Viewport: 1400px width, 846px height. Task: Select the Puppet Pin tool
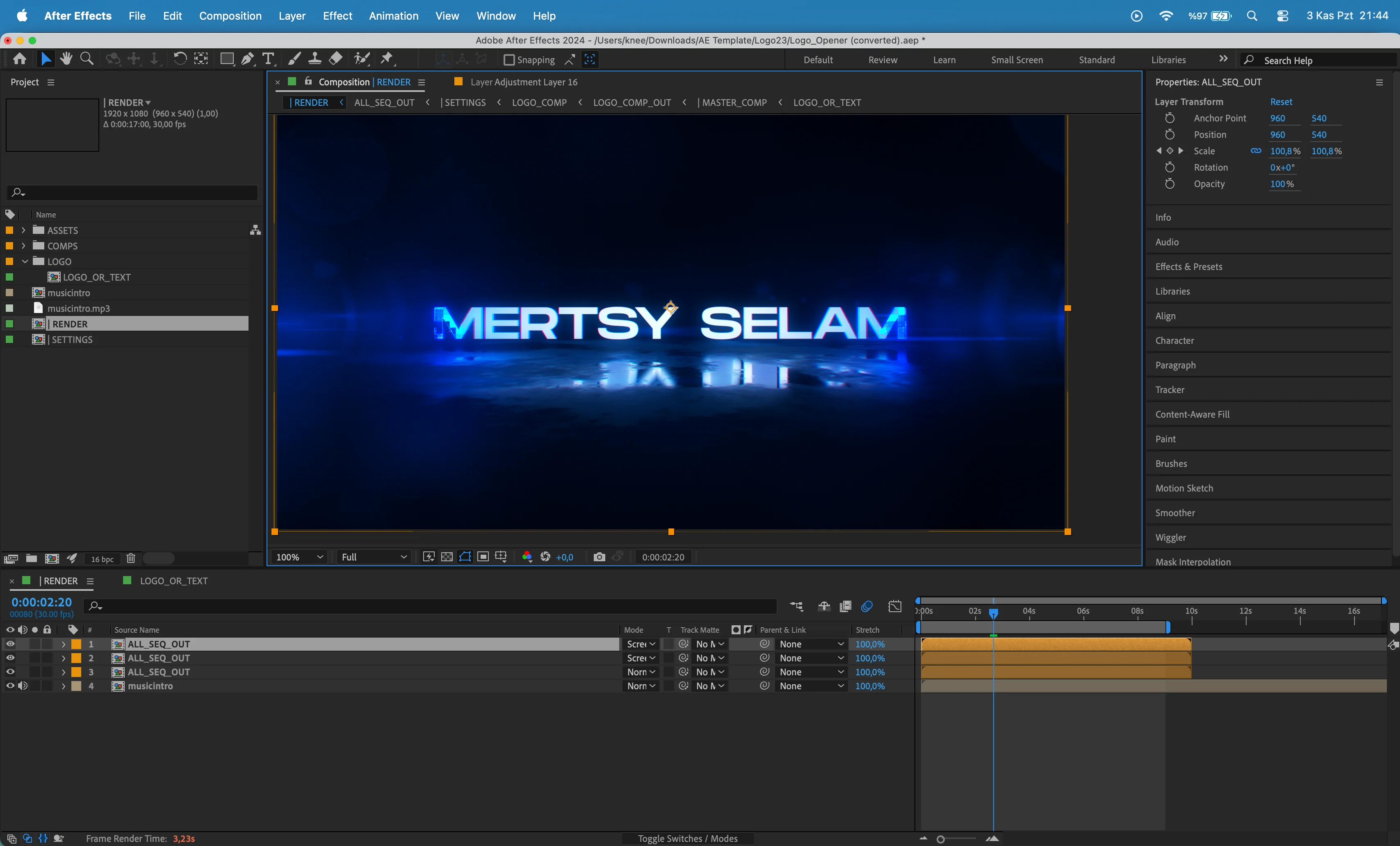tap(387, 59)
